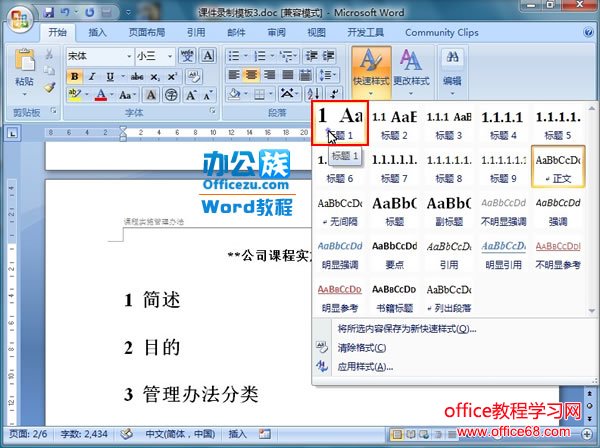Open Change Case dropdown

[x=127, y=95]
